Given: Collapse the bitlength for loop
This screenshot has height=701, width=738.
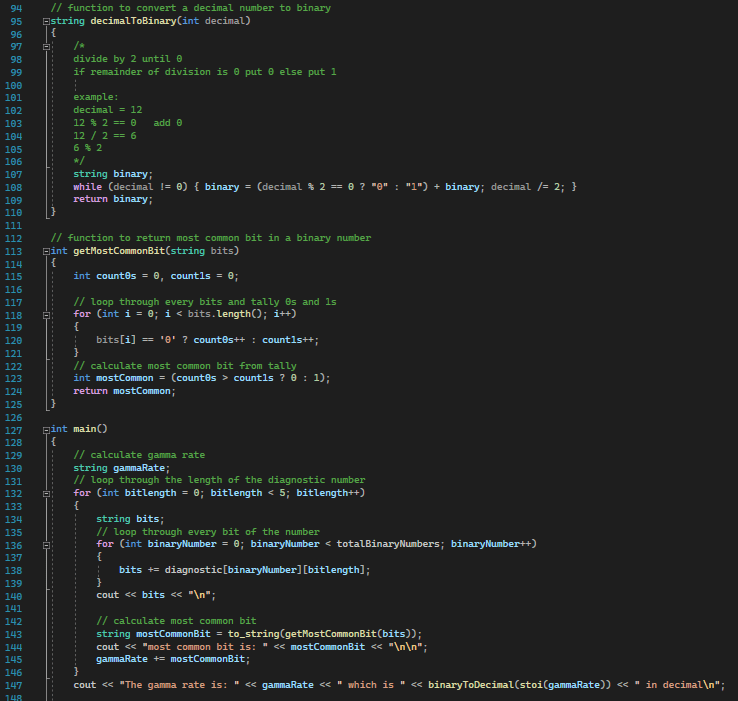Looking at the screenshot, I should [x=47, y=493].
